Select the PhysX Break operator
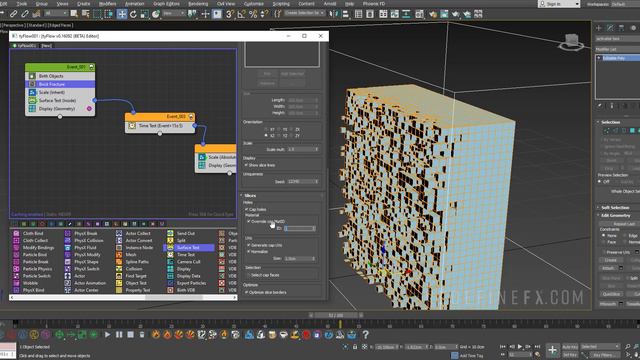This screenshot has height=360, width=640. click(86, 233)
